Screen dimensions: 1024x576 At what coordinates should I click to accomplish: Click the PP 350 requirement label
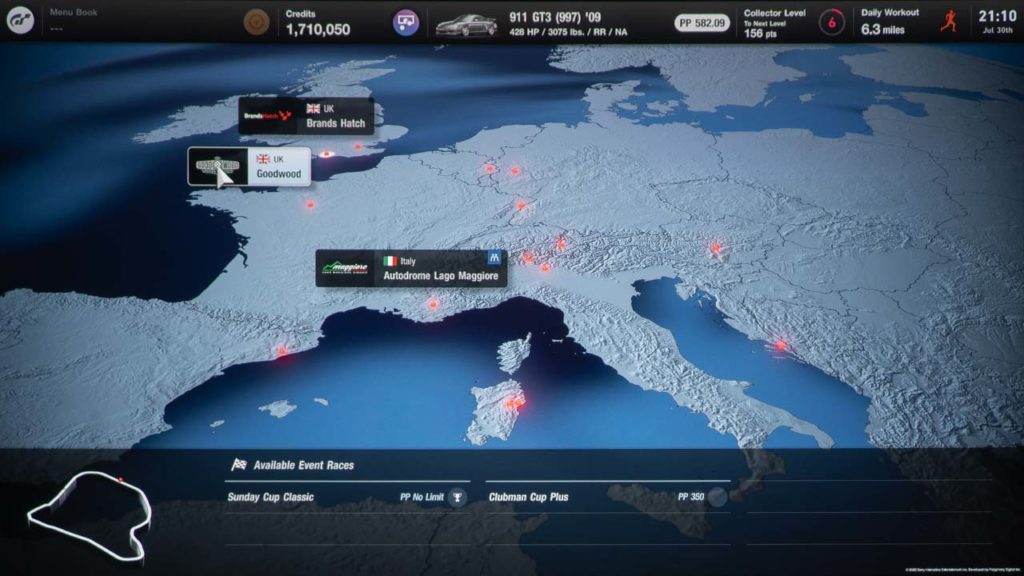(x=691, y=497)
